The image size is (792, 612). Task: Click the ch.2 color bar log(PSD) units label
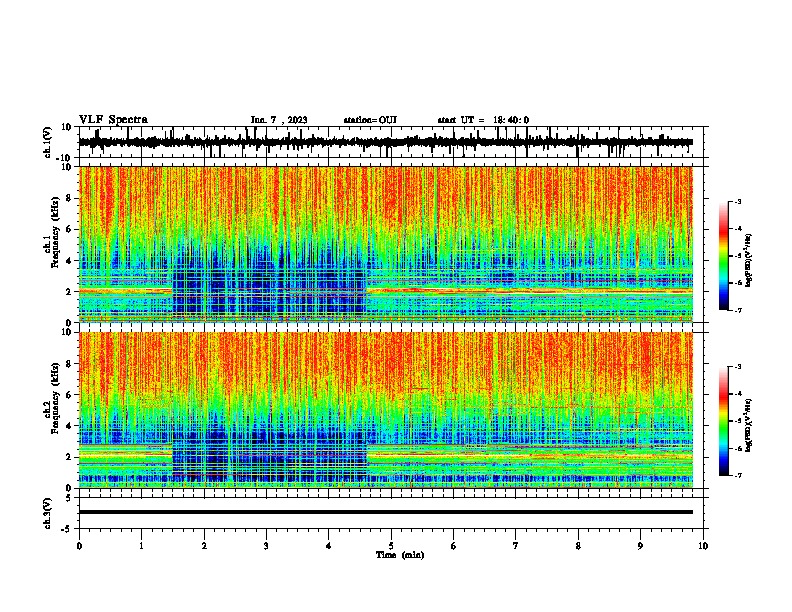pos(748,425)
